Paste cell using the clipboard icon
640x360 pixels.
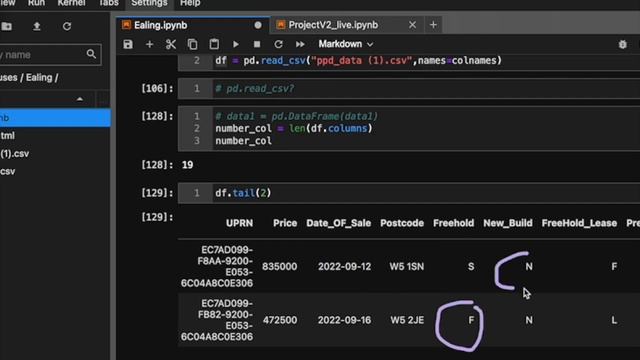tap(214, 44)
